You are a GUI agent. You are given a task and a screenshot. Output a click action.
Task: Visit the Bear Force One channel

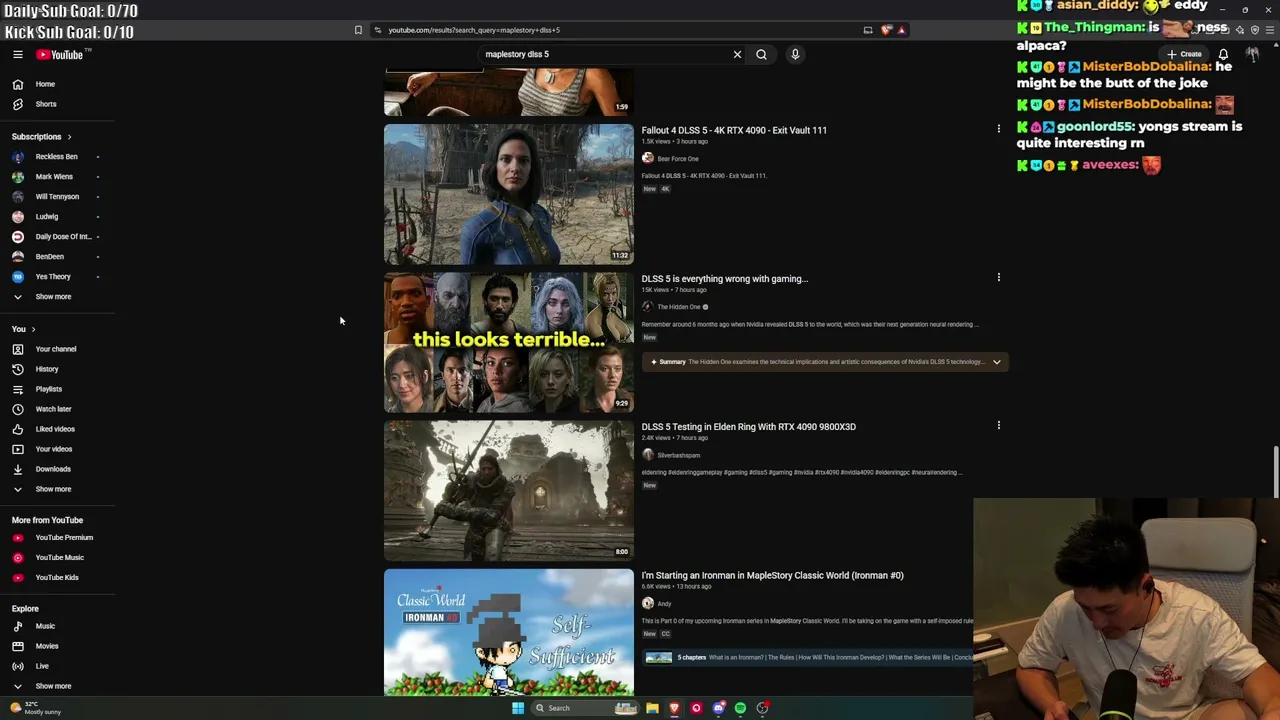tap(678, 158)
